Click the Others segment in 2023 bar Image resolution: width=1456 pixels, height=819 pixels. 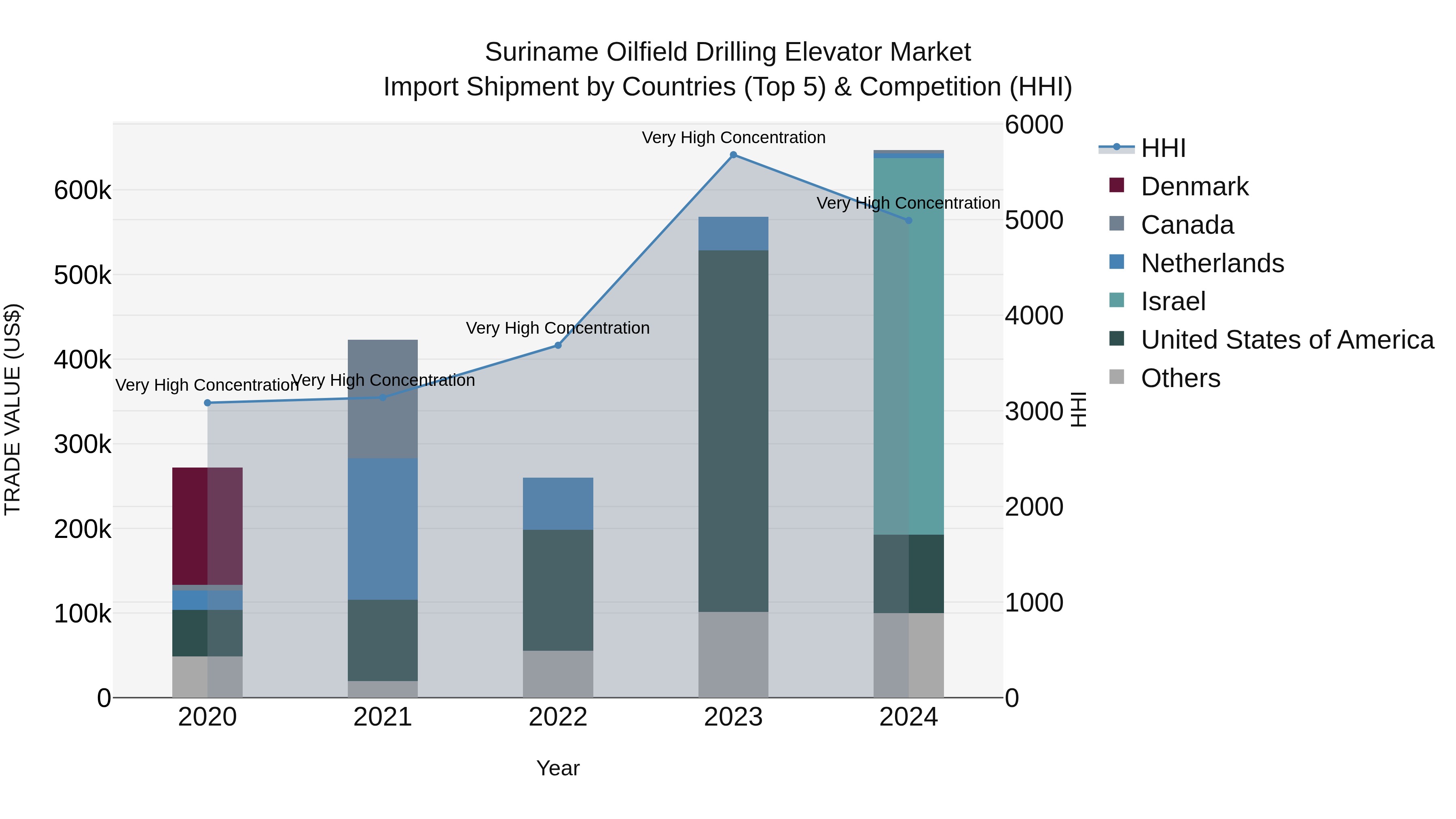tap(733, 654)
